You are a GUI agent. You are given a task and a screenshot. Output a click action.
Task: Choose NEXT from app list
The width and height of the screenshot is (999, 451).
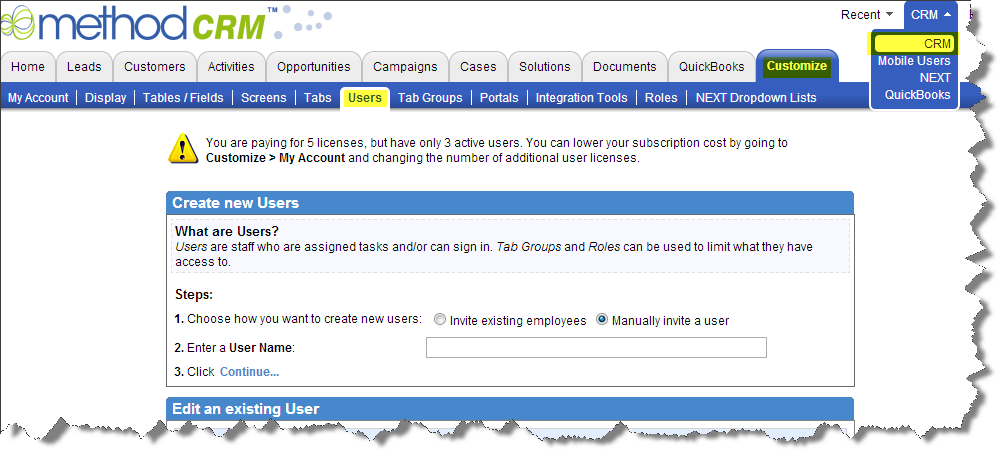click(934, 78)
